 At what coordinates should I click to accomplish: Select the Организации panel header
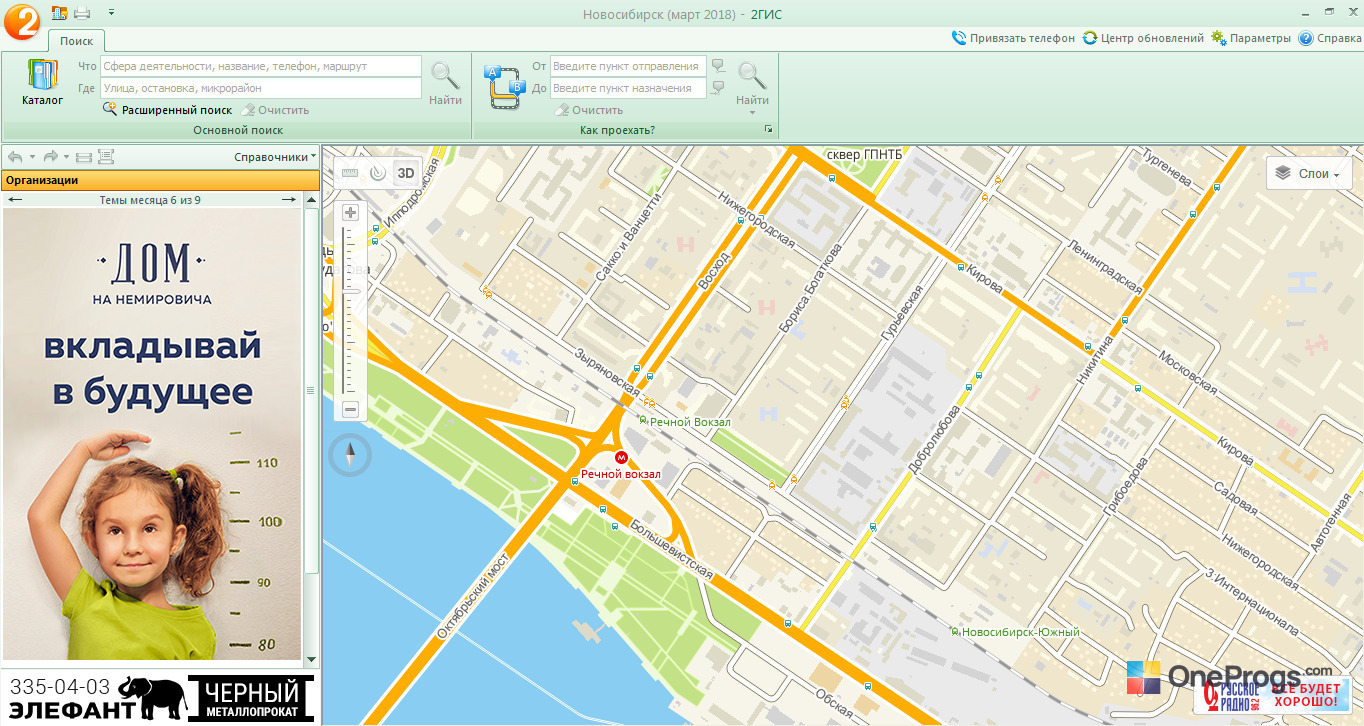pos(160,180)
